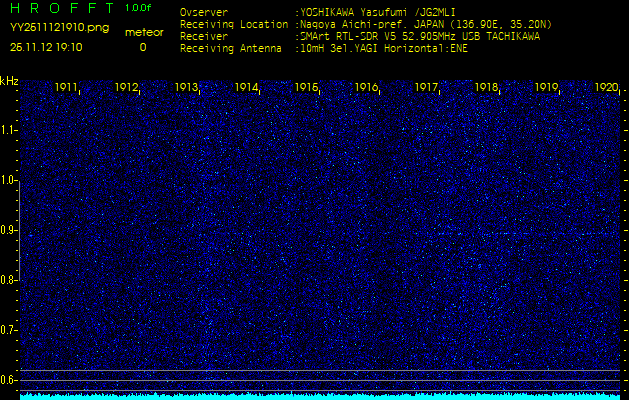
Task: Select the Receiving Location label
Action: point(234,24)
